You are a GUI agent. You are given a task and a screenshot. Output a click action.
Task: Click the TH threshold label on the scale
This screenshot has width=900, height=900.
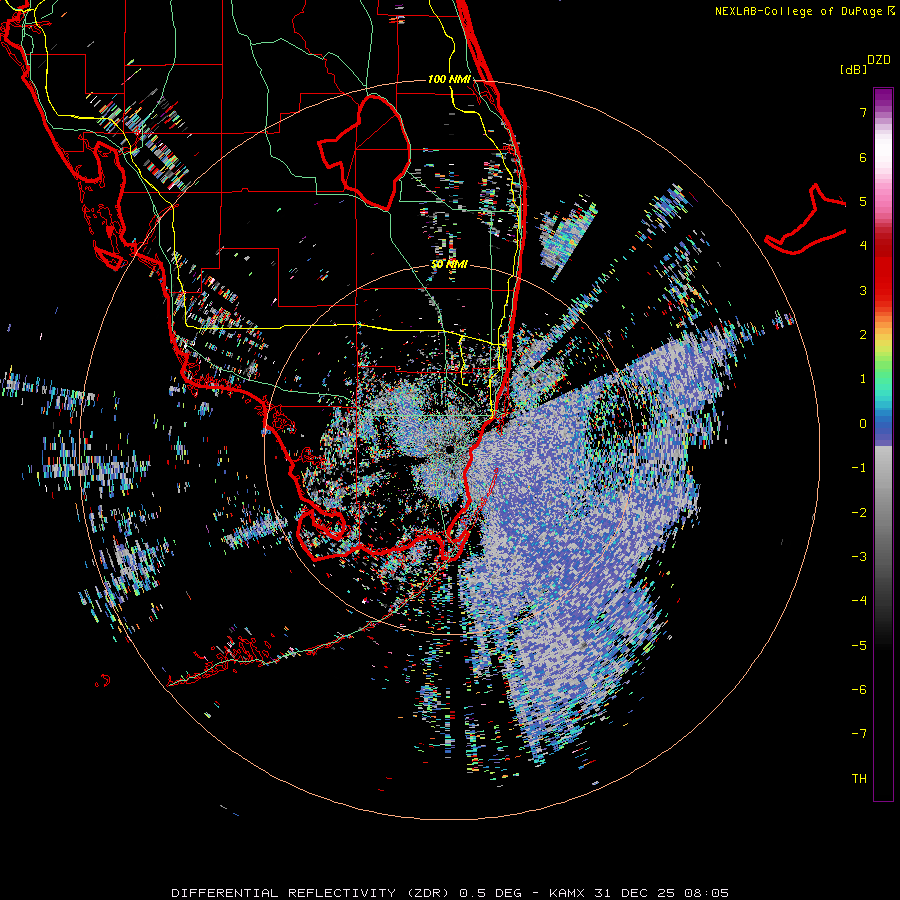859,779
